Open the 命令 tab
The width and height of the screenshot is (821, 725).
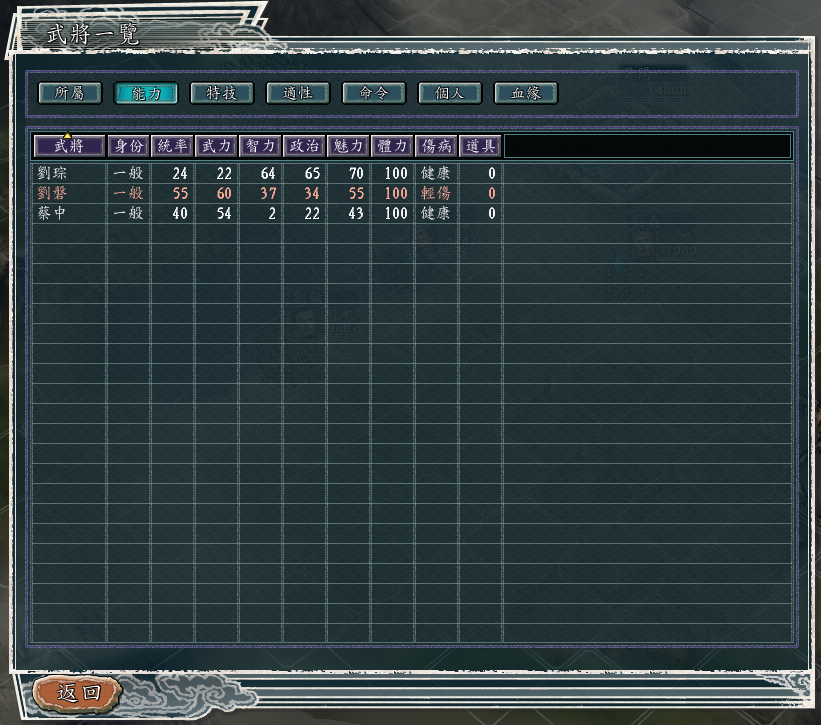(x=374, y=93)
